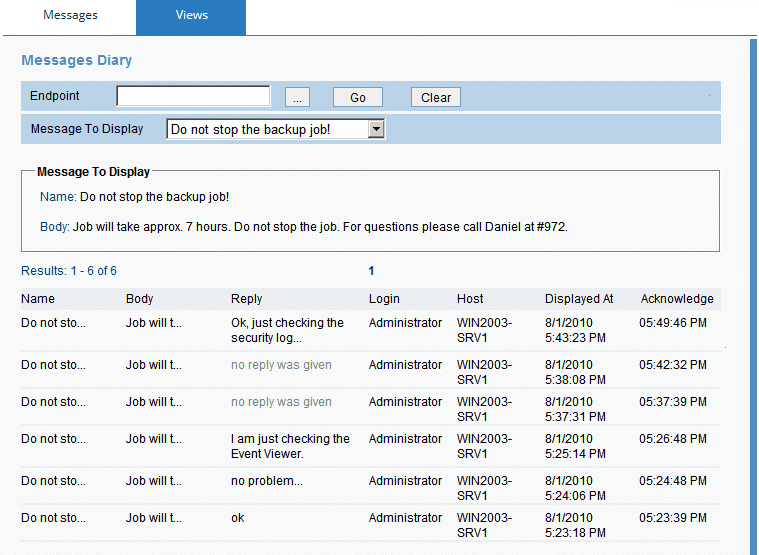Open the Views tab

(191, 16)
